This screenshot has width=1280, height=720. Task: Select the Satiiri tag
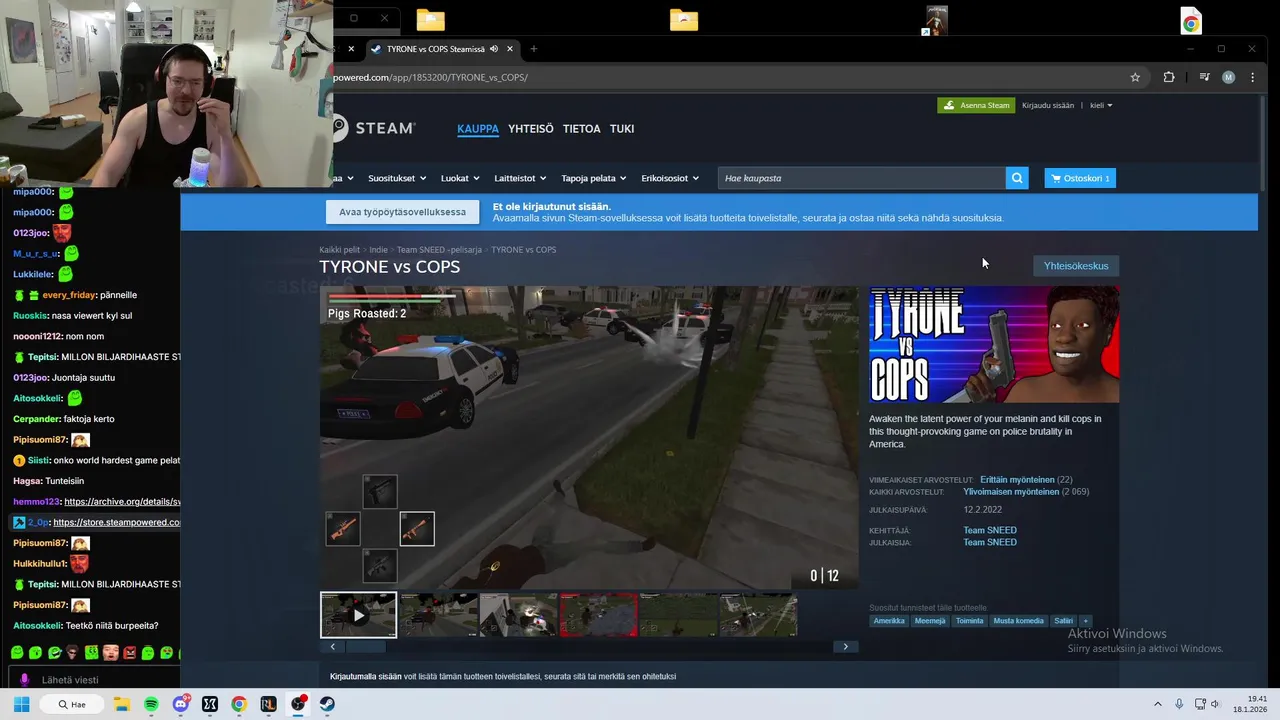[1063, 621]
